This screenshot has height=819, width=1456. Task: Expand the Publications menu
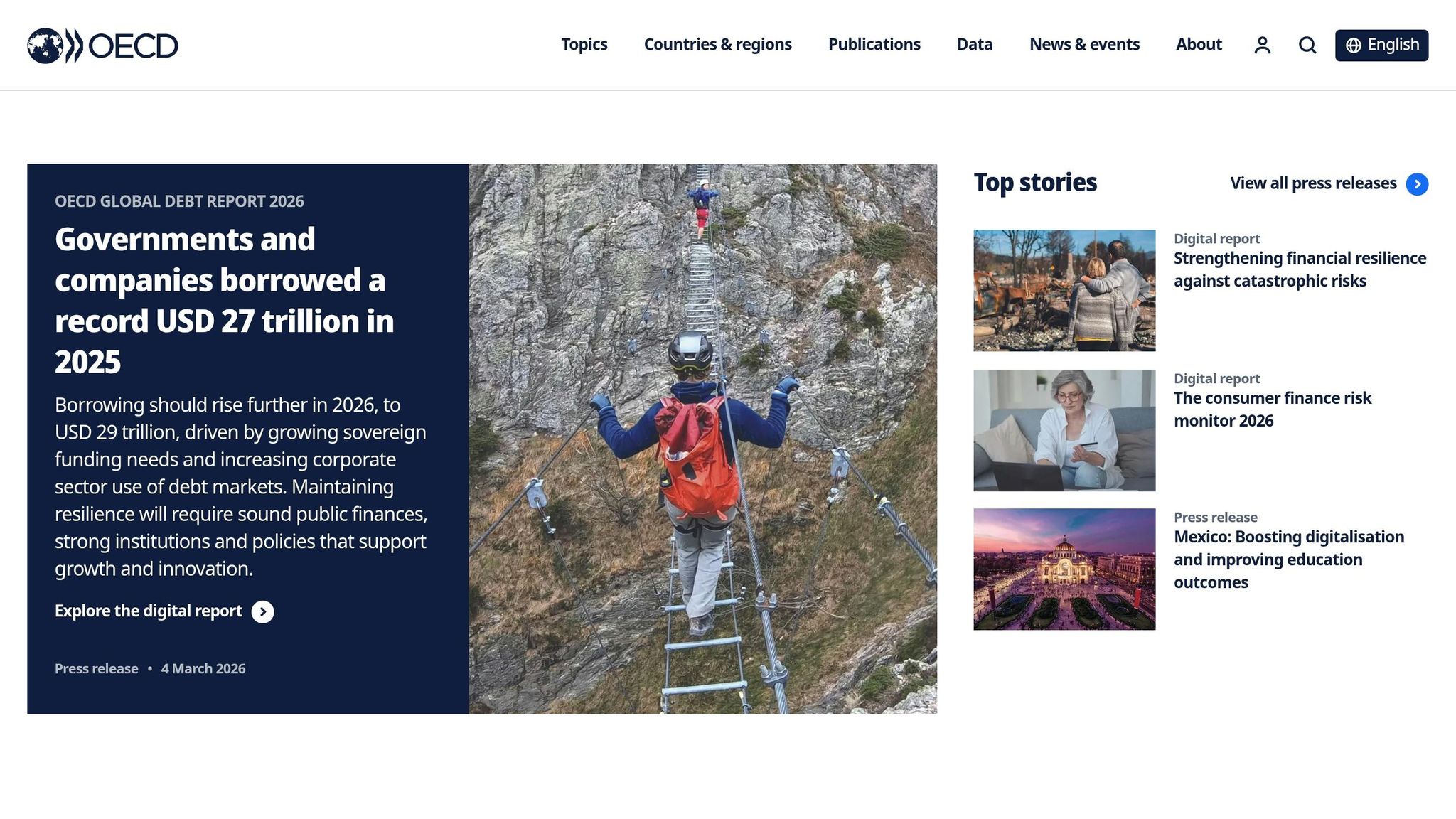pyautogui.click(x=874, y=45)
